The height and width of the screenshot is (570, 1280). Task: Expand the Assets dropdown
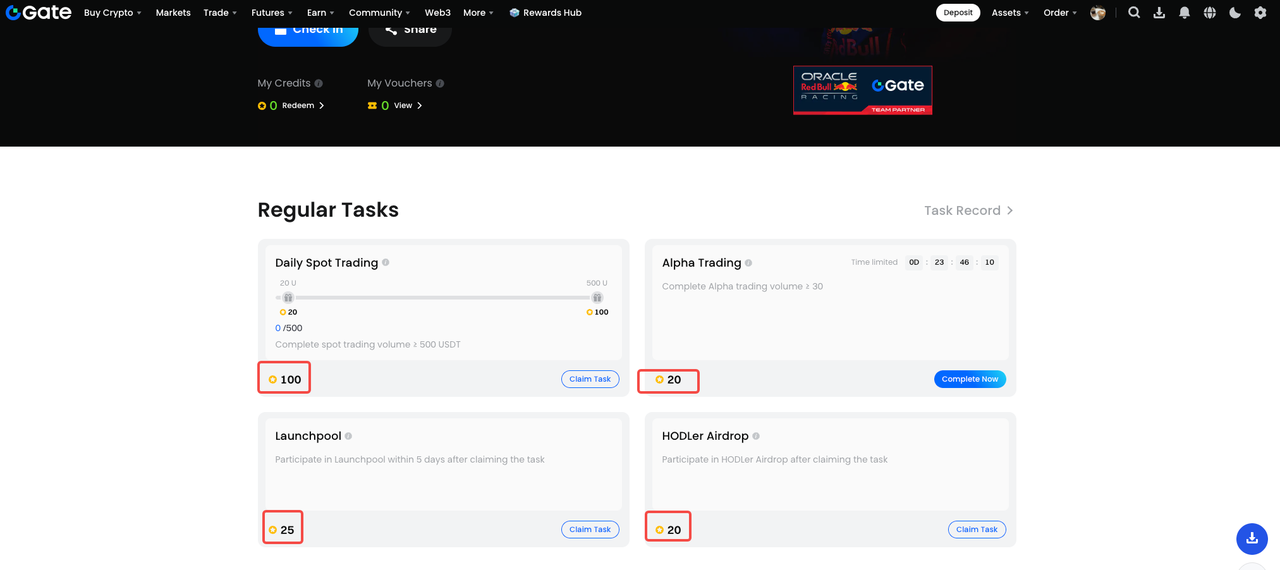(1010, 13)
